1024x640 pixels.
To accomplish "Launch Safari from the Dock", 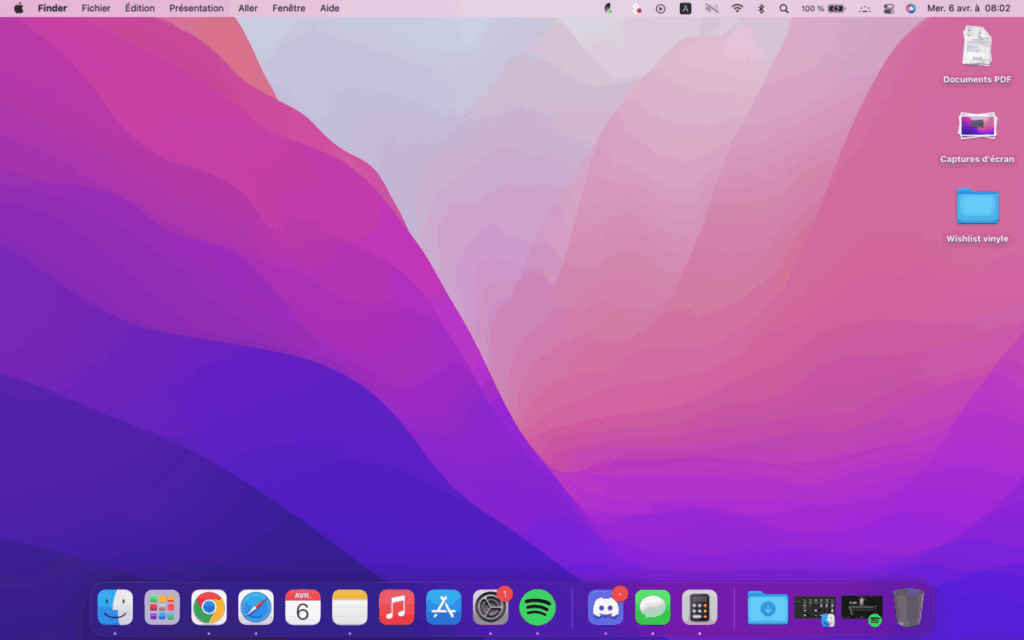I will [256, 607].
